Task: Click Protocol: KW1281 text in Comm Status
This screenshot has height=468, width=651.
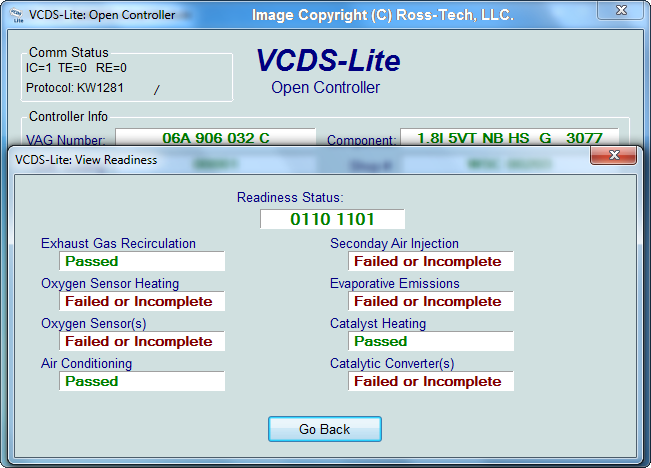Action: coord(75,88)
